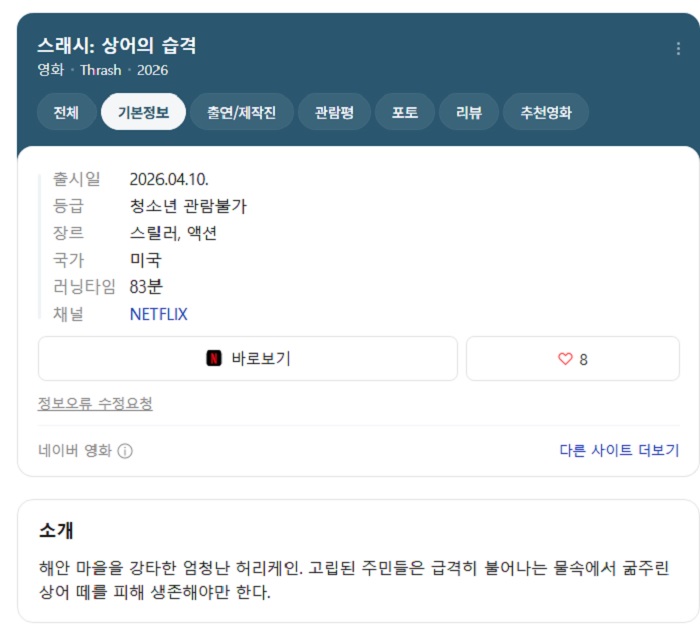Select the 기본정보 tab
This screenshot has width=700, height=640.
pyautogui.click(x=143, y=112)
